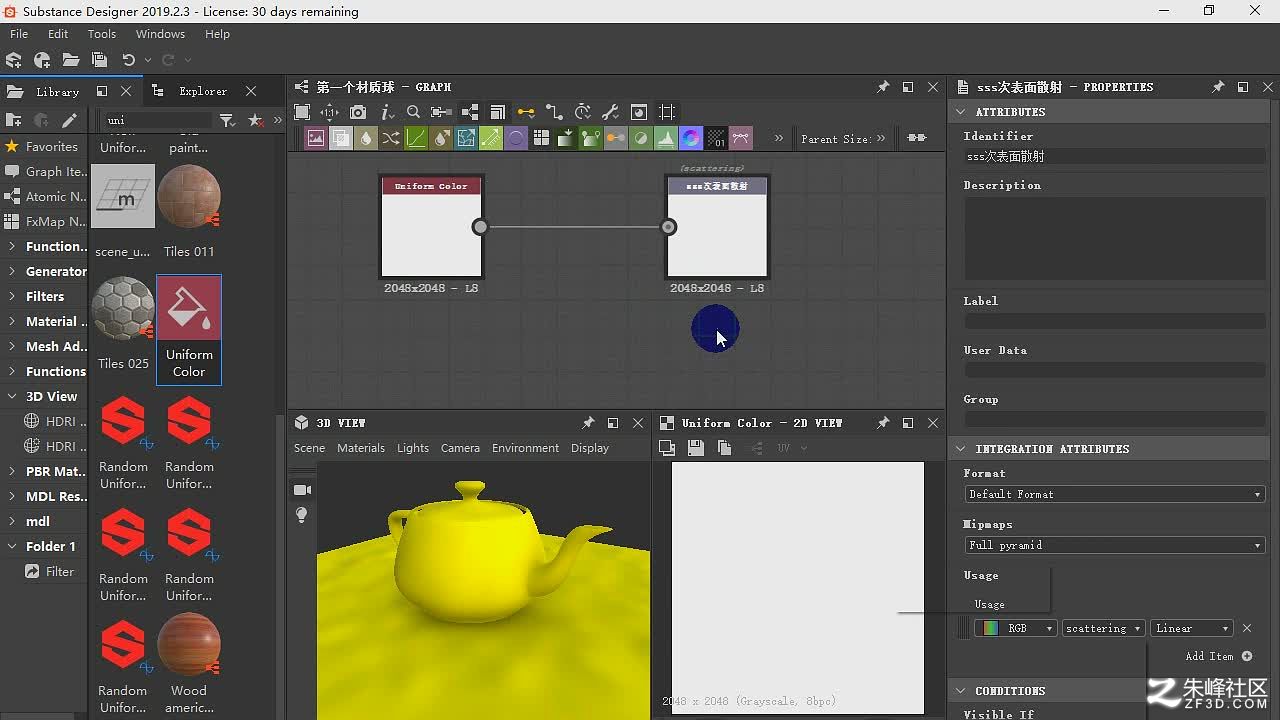Toggle the camera icon in 3D View sidebar

pos(302,490)
